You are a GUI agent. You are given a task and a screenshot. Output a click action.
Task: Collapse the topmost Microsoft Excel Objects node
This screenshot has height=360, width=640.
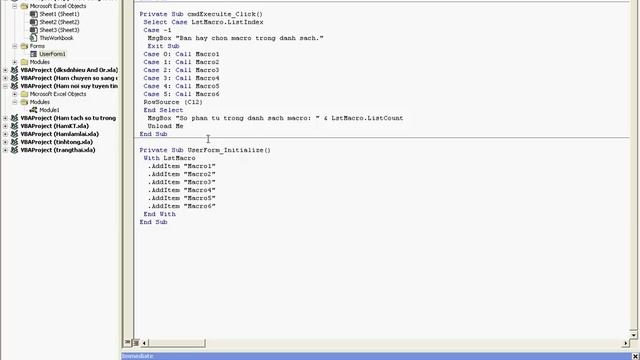(15, 6)
